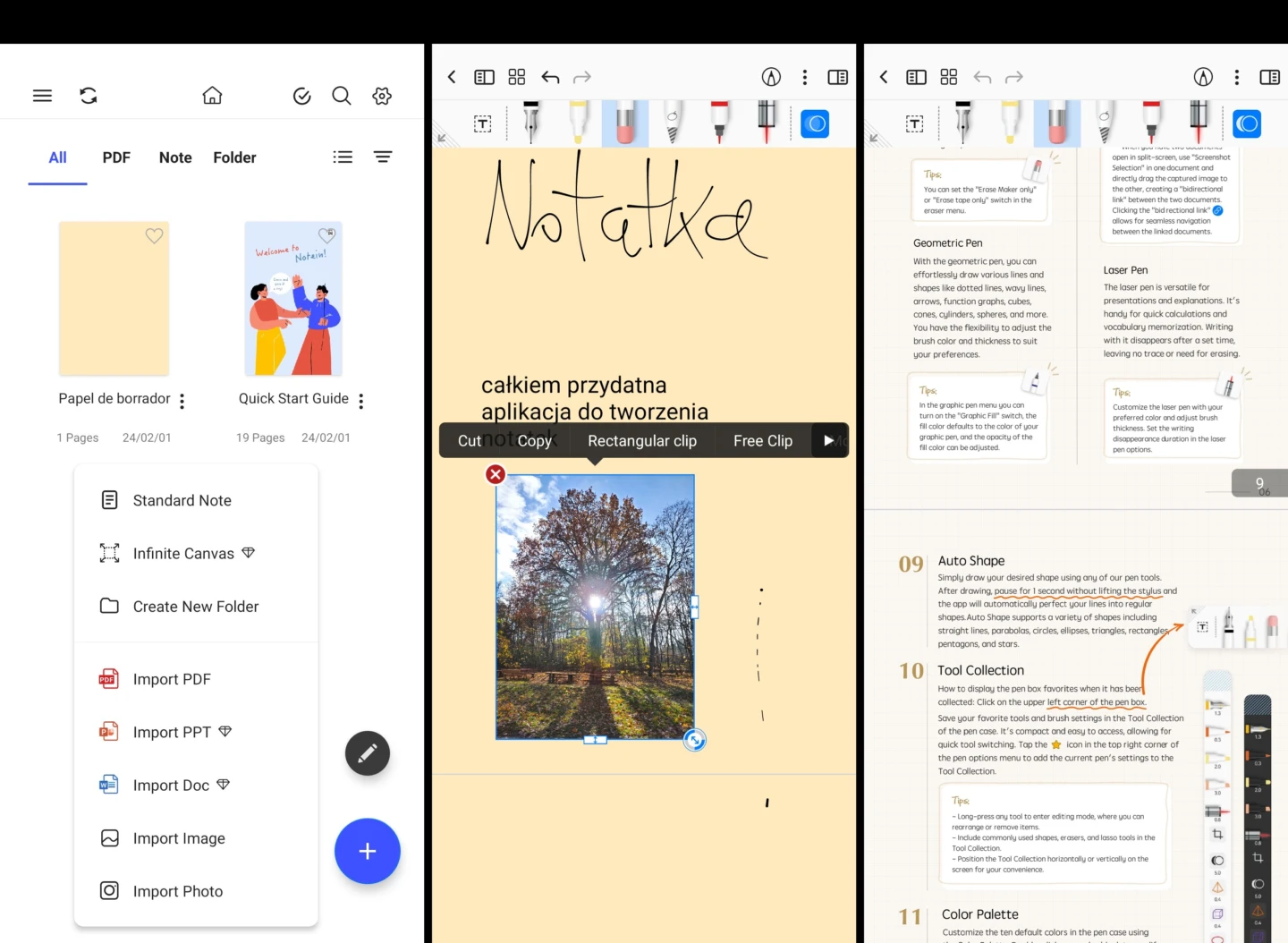Click Create New Folder

click(x=196, y=607)
